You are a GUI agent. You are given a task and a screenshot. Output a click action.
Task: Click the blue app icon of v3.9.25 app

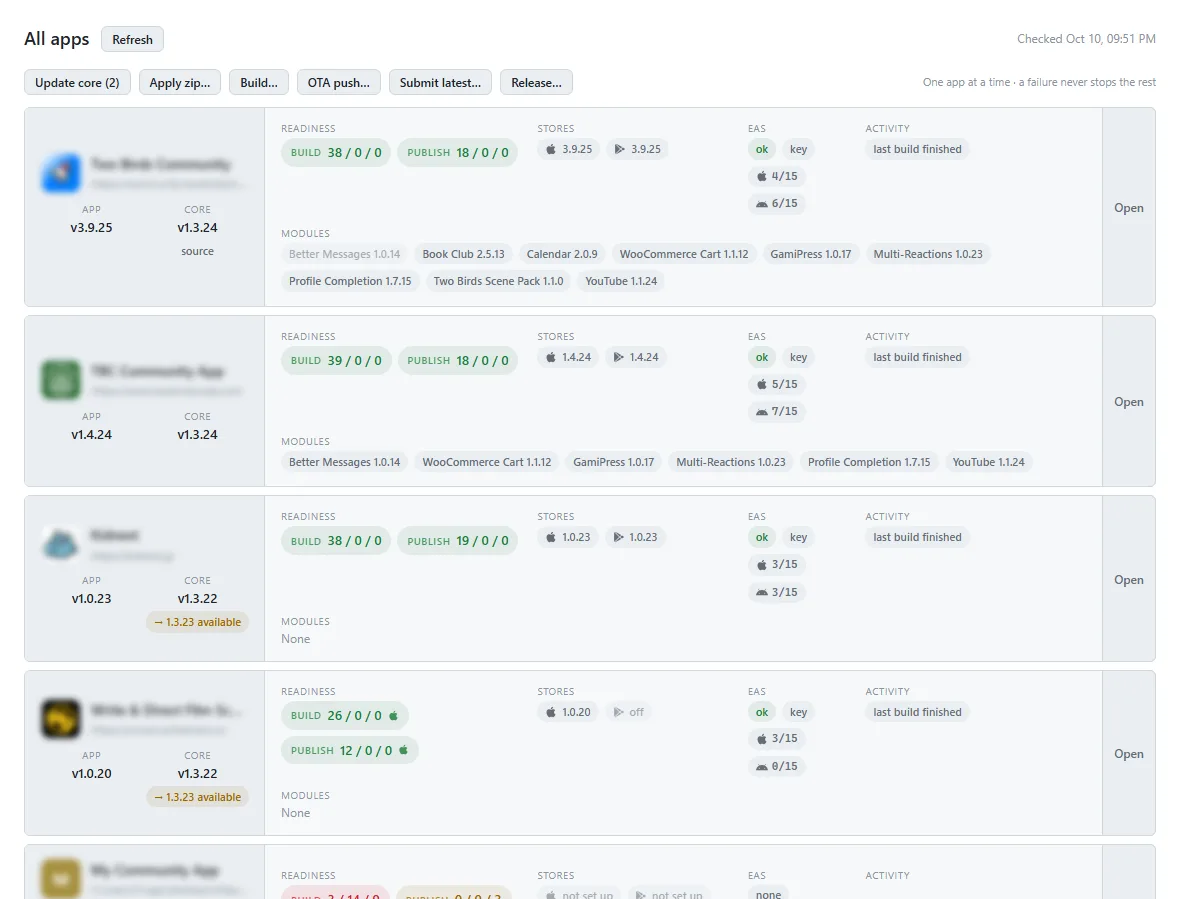tap(61, 172)
